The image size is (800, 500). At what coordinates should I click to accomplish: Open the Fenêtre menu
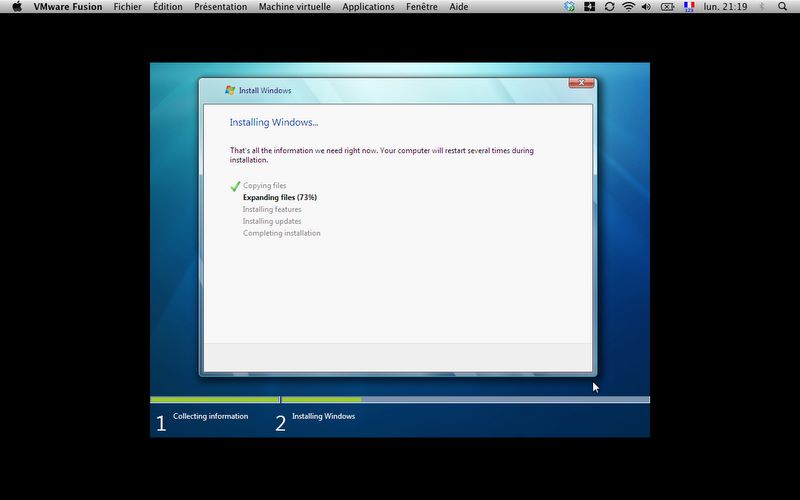(421, 7)
